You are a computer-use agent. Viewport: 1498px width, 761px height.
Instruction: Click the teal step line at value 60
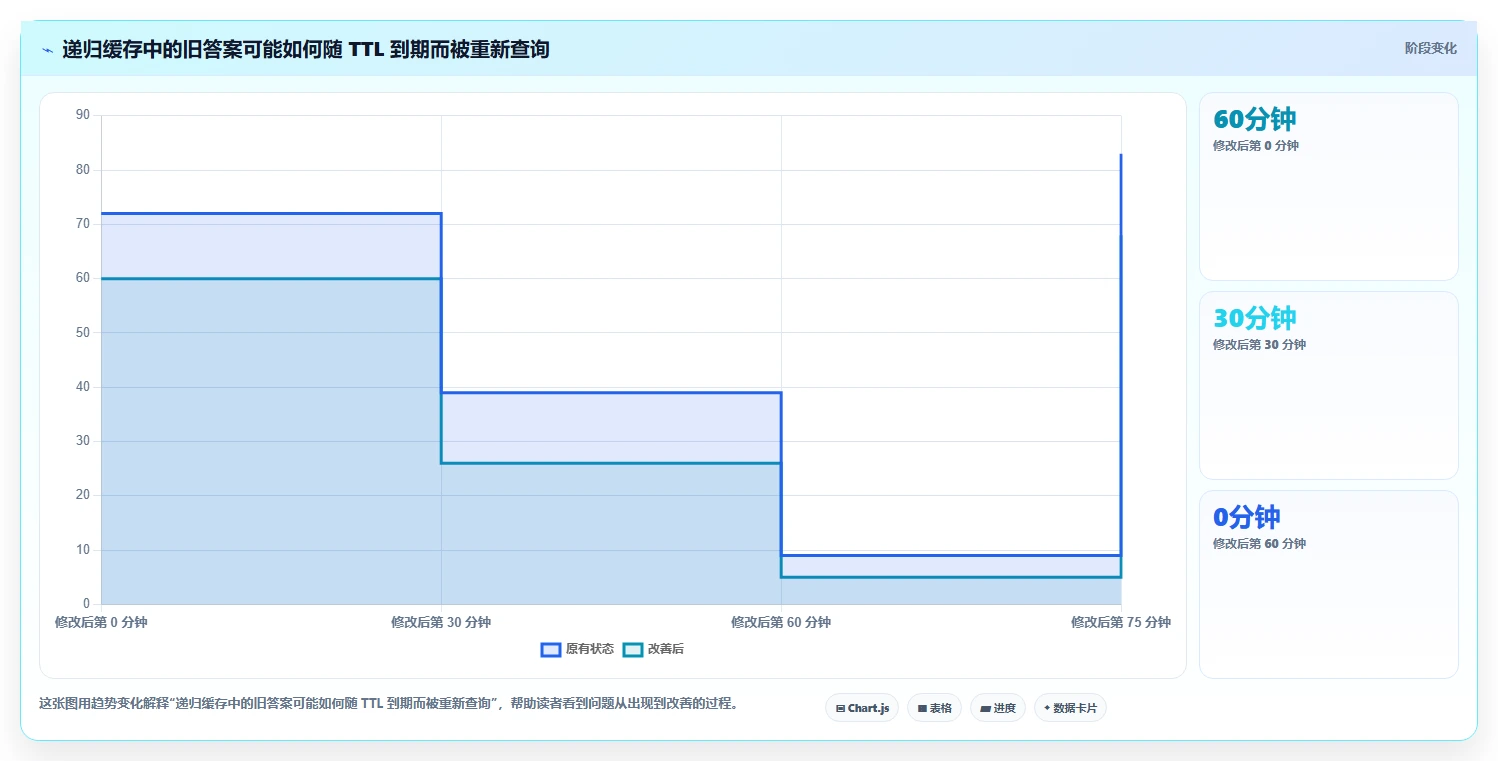271,278
